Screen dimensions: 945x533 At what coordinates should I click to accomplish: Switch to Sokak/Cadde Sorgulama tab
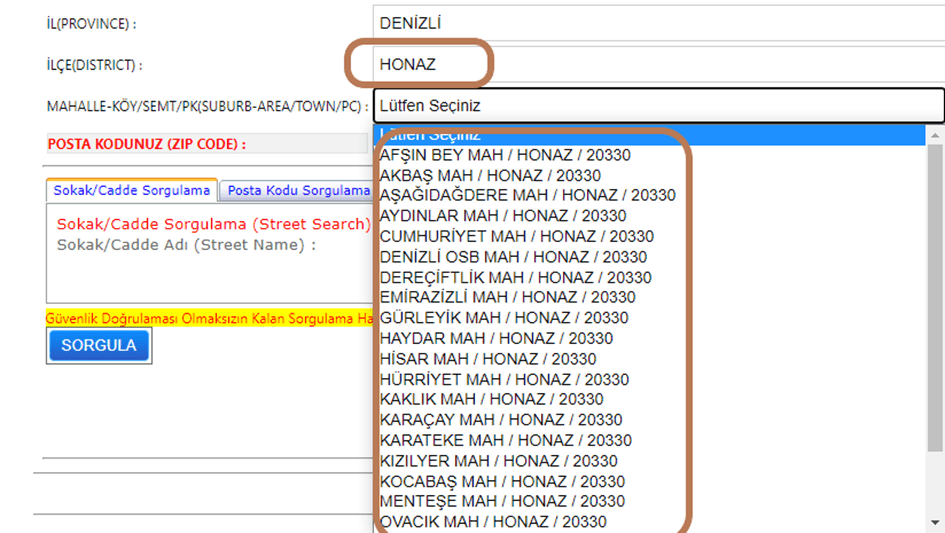pyautogui.click(x=132, y=190)
